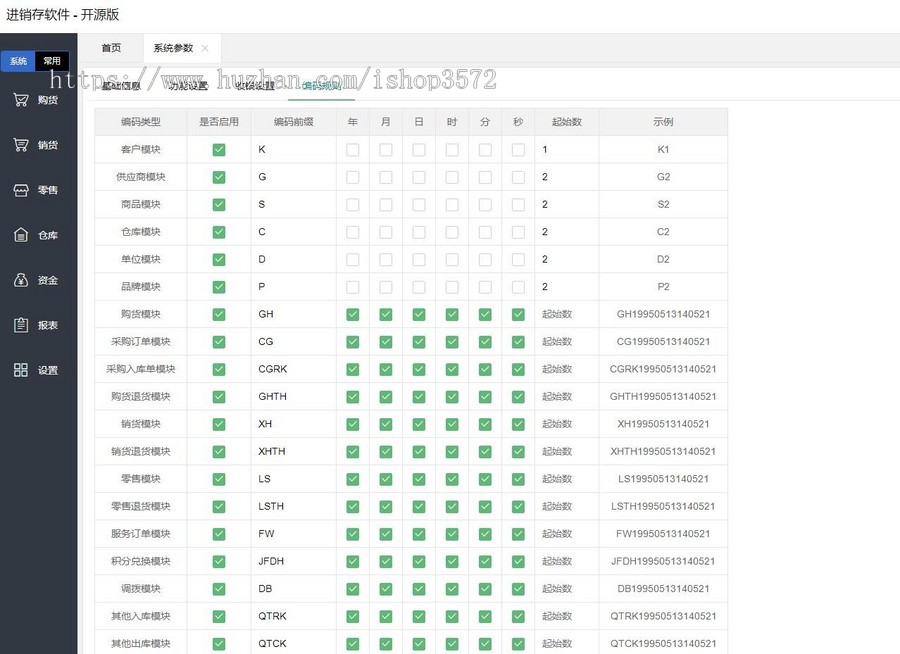Screen dimensions: 900x654
Task: Uncheck the 年 checkbox for 购货模块
Action: pyautogui.click(x=352, y=315)
